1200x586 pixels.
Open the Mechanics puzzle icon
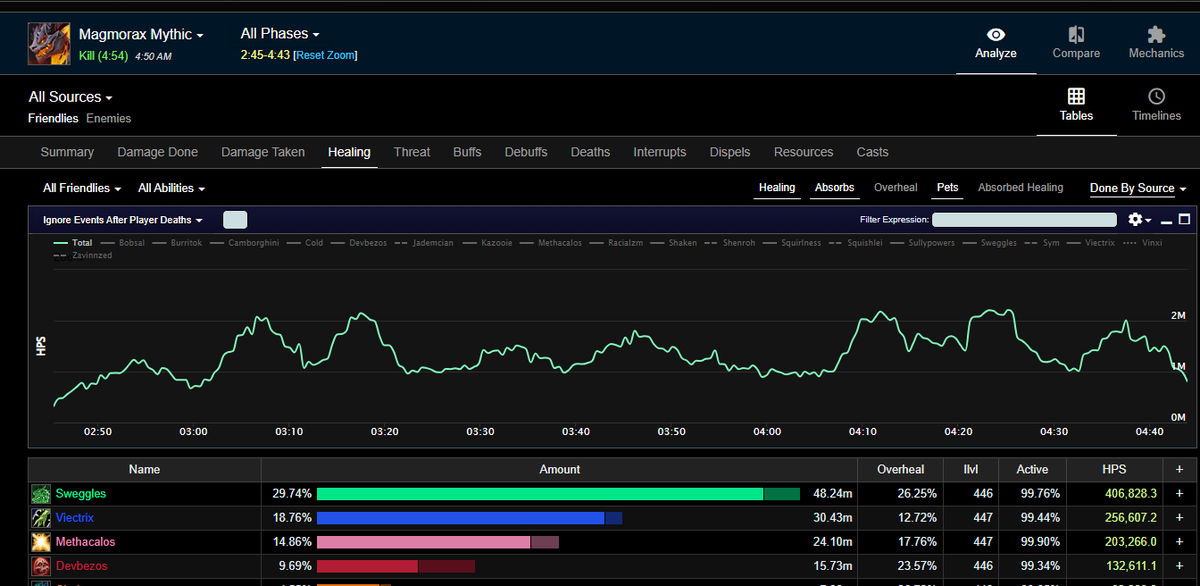1156,35
